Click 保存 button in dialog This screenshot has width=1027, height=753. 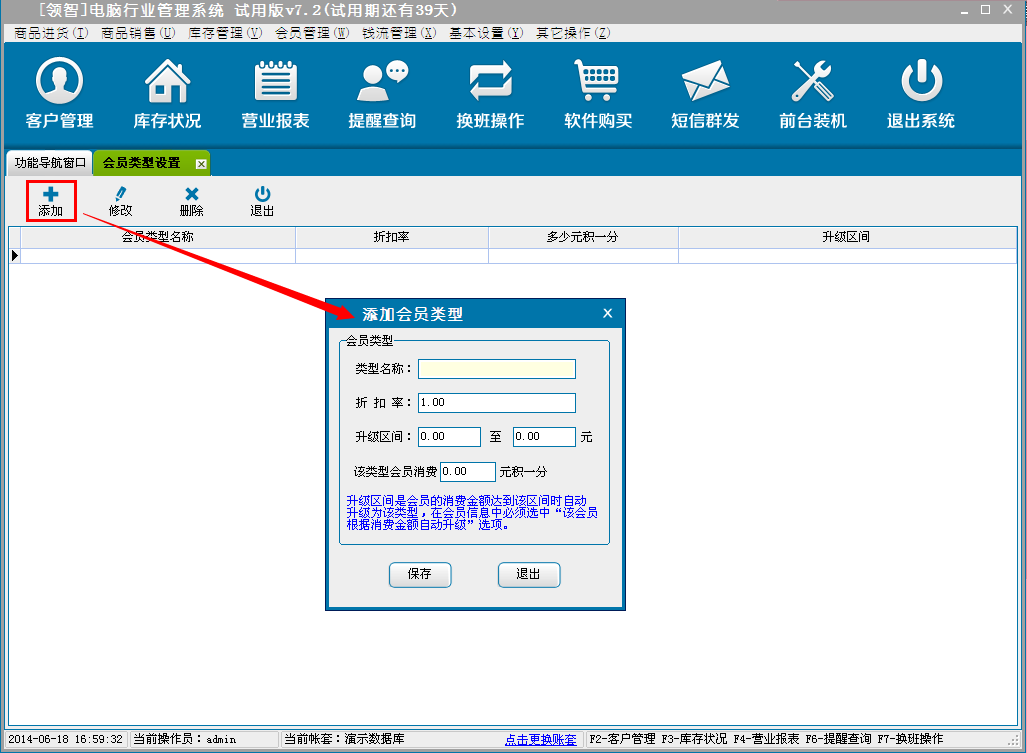(420, 574)
